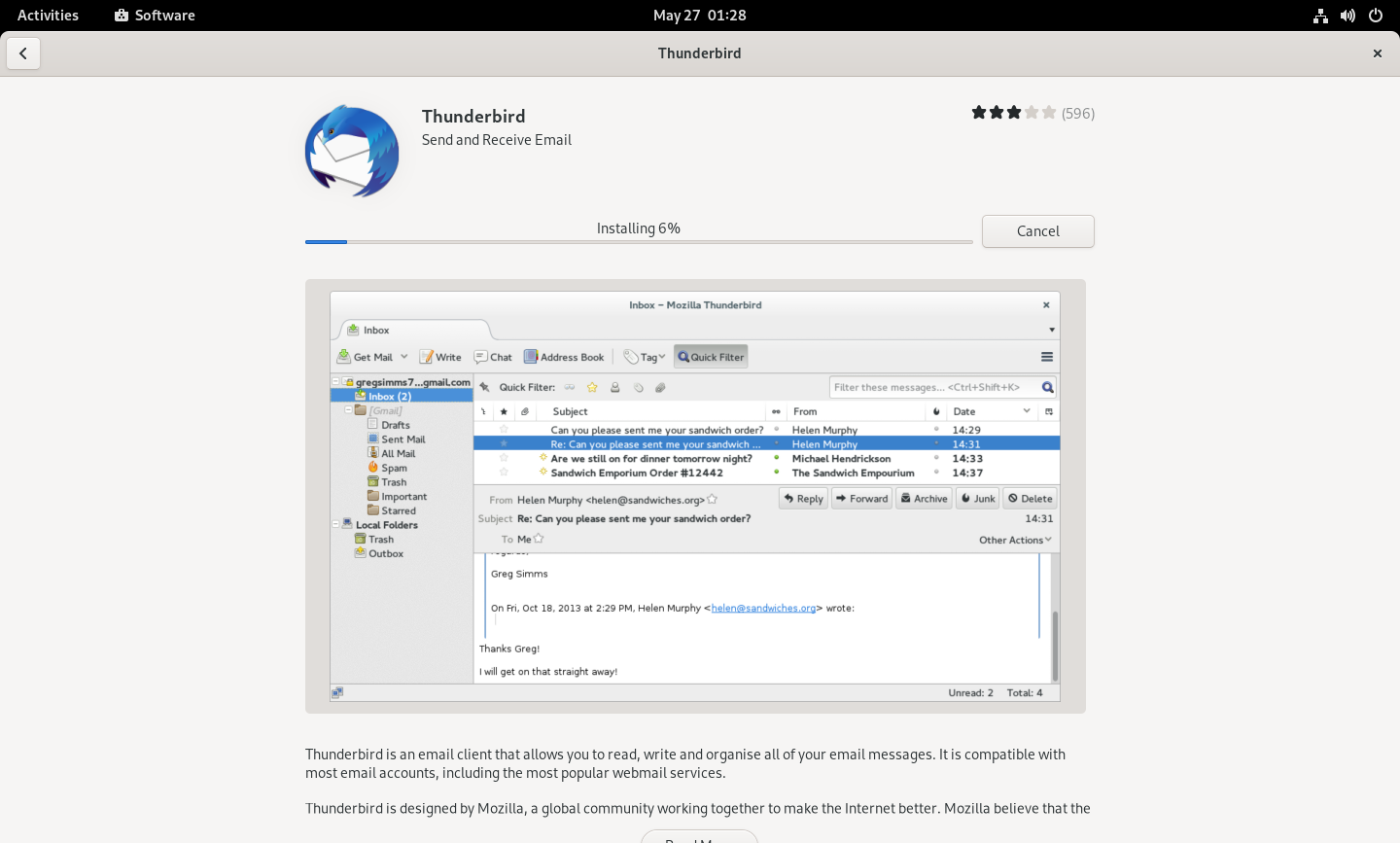Click the installation progress bar
This screenshot has height=843, width=1400.
[638, 241]
